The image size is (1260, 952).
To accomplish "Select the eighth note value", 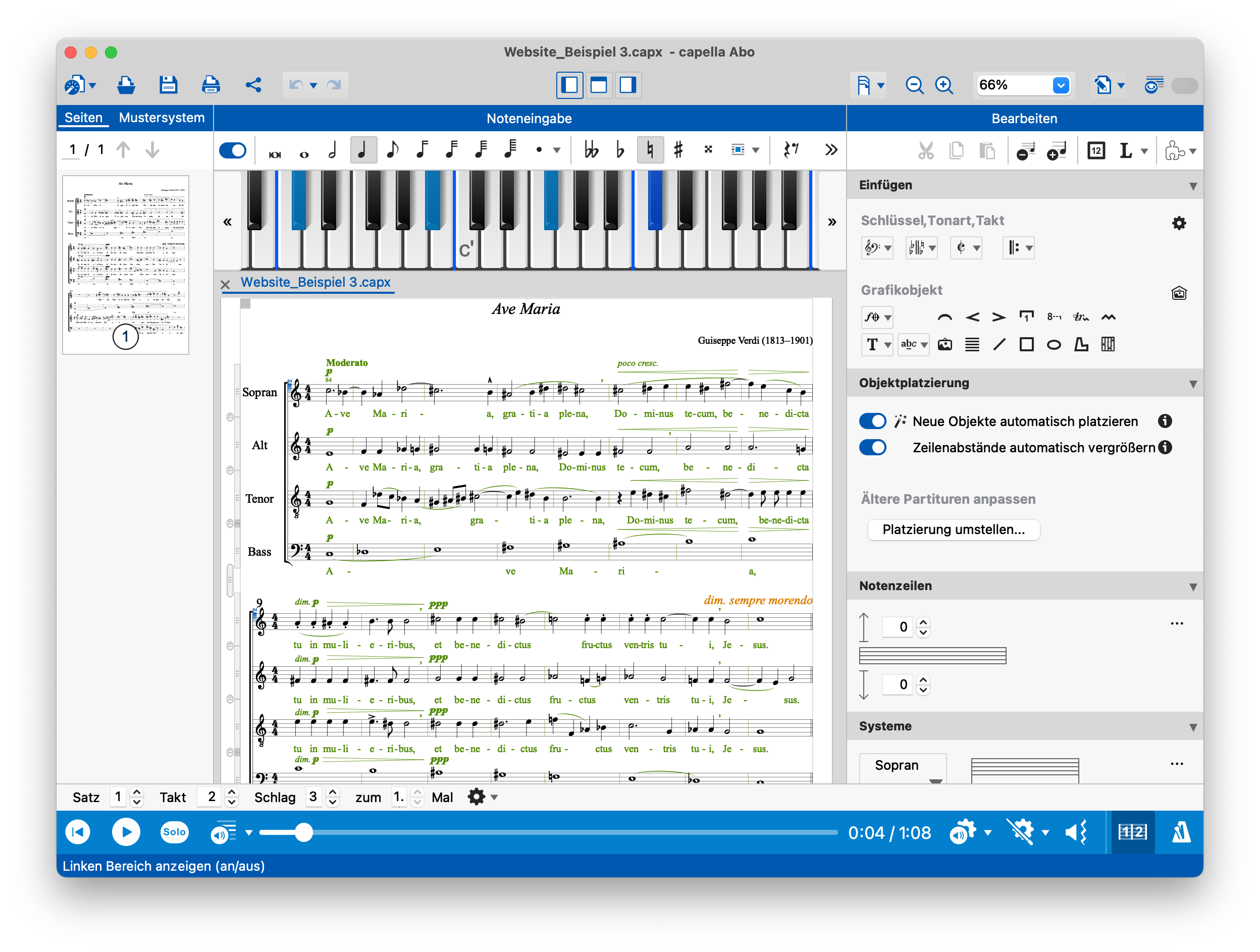I will pyautogui.click(x=392, y=150).
